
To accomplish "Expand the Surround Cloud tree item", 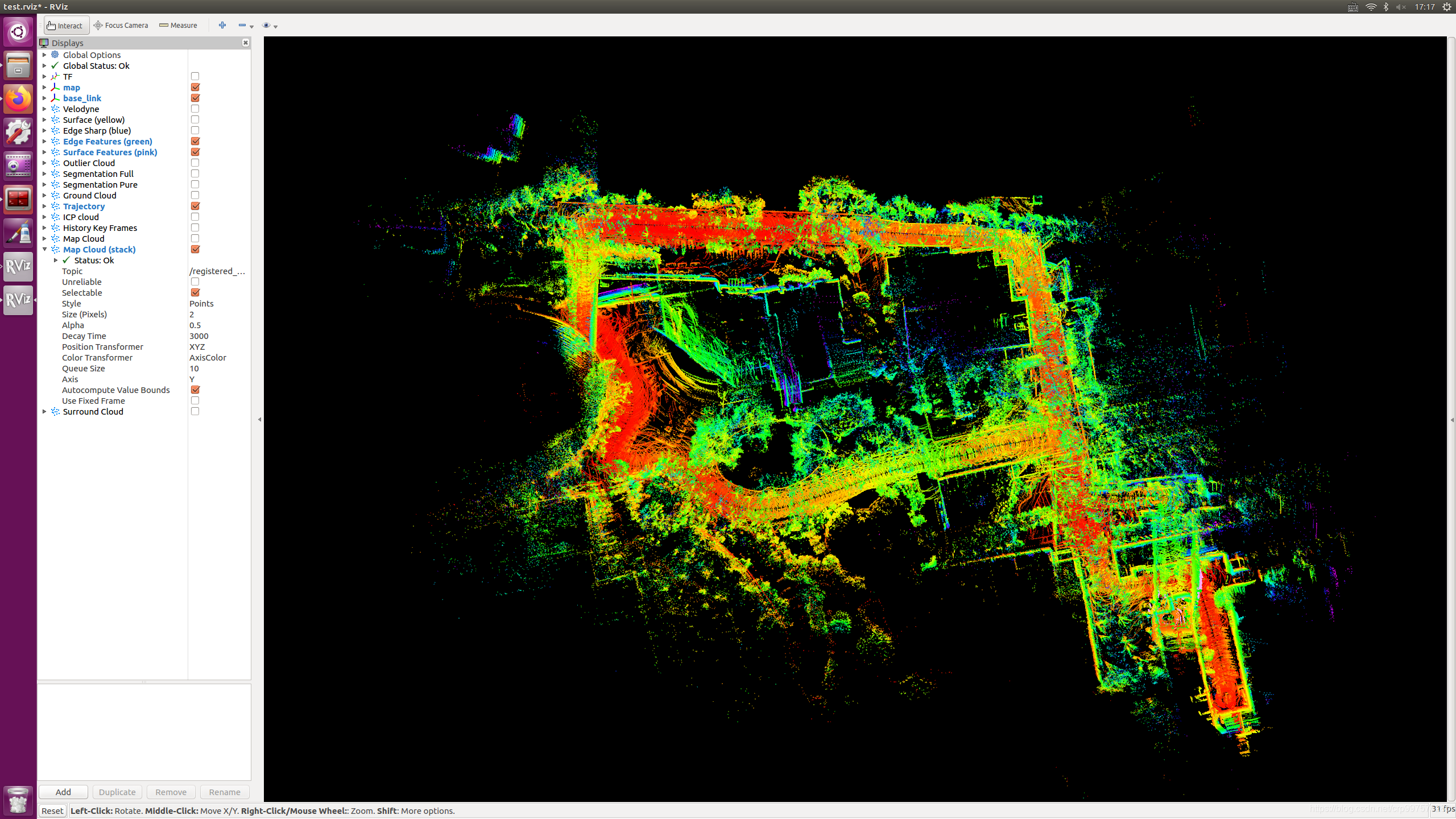I will (44, 411).
